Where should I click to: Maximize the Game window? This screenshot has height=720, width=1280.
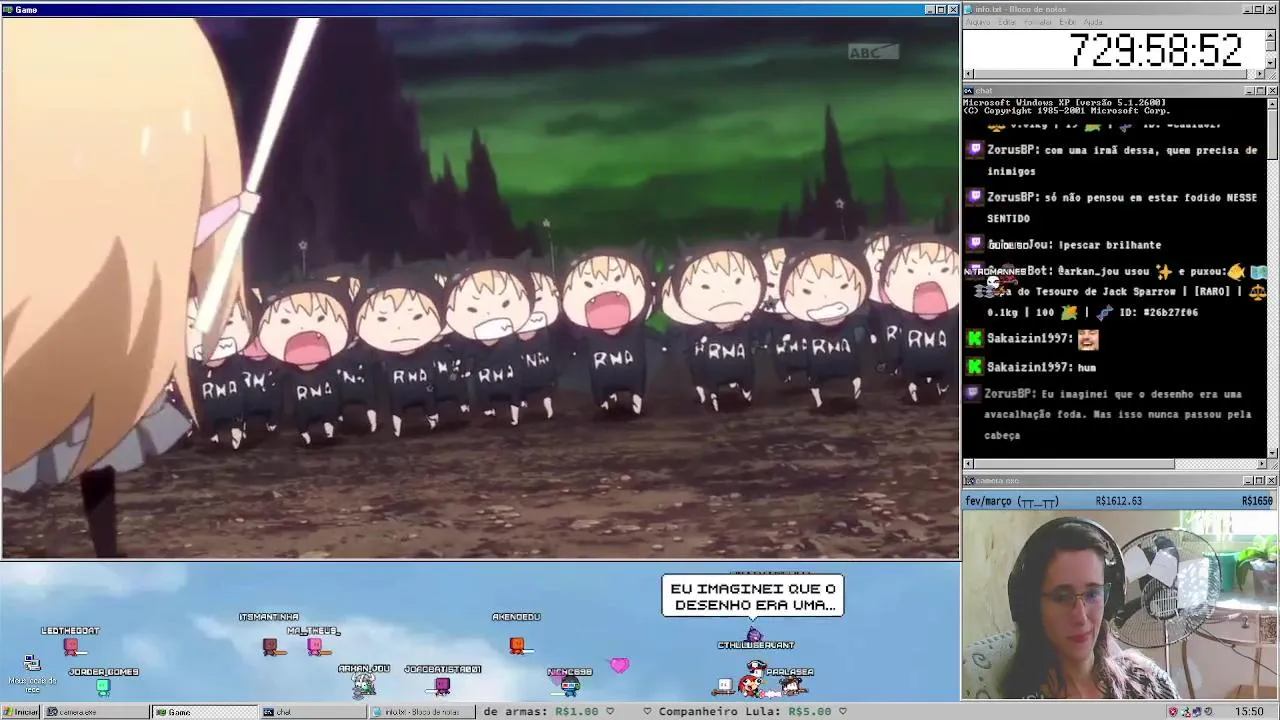941,9
